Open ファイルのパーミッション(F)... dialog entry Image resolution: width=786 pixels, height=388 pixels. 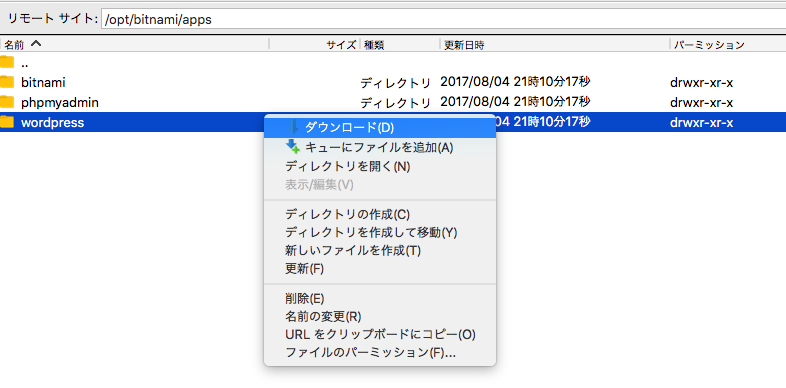(x=379, y=352)
